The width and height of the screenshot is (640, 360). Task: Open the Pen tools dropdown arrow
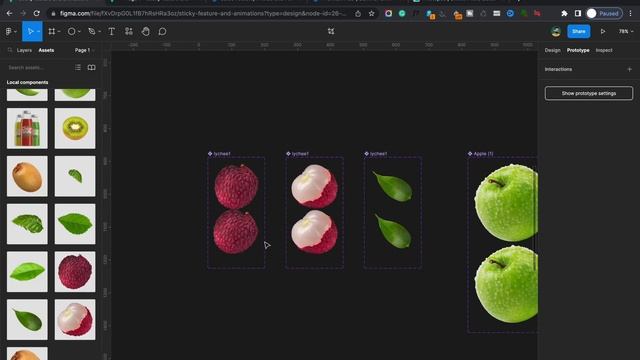coord(100,31)
